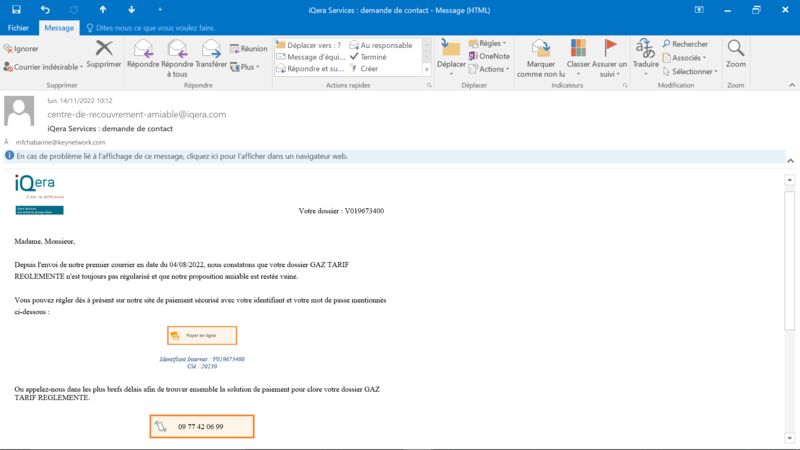Click the 'Identifiant Internet' line
800x450 pixels.
coord(202,359)
